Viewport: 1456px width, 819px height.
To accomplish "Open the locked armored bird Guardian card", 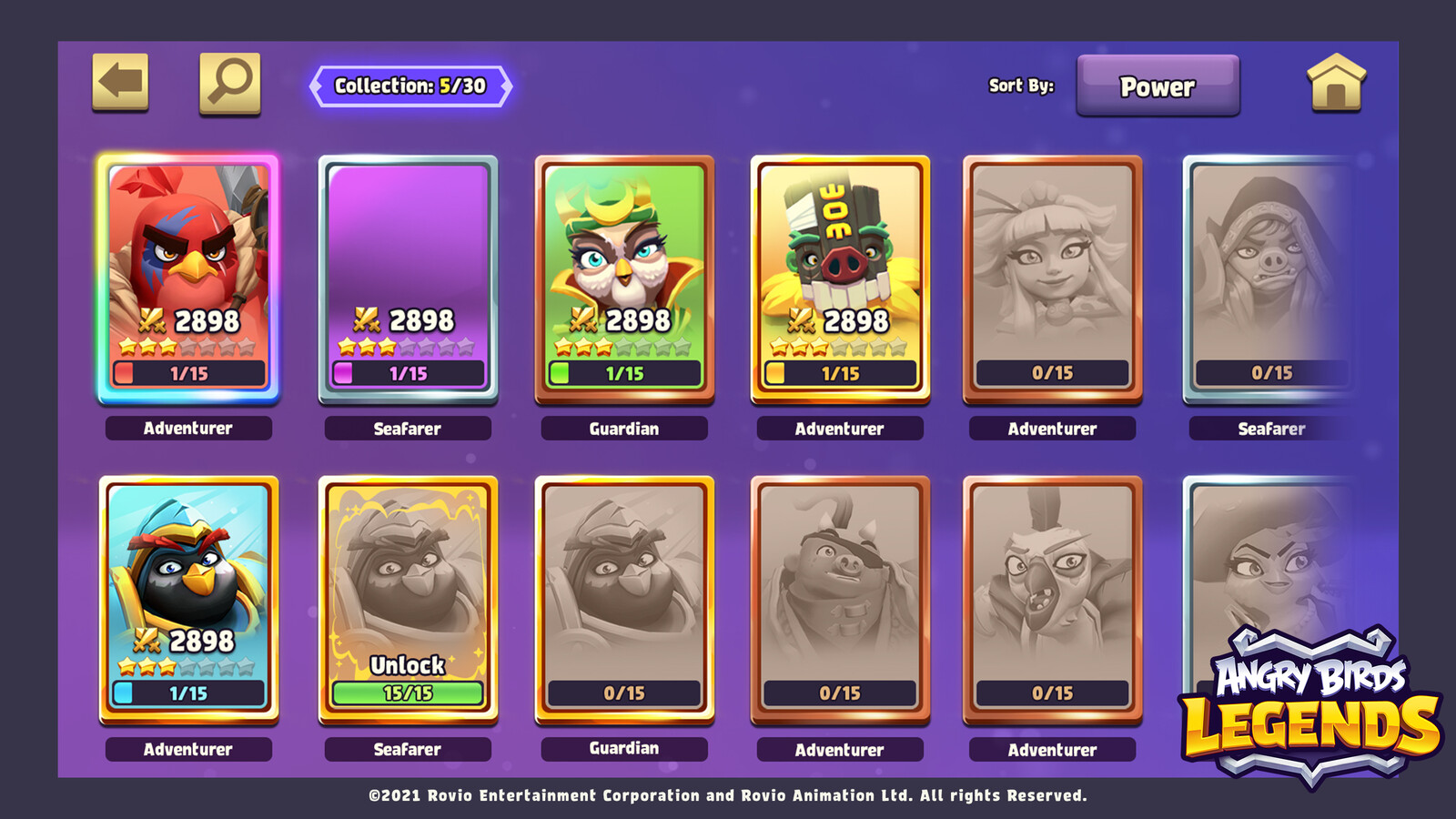I will click(x=624, y=600).
